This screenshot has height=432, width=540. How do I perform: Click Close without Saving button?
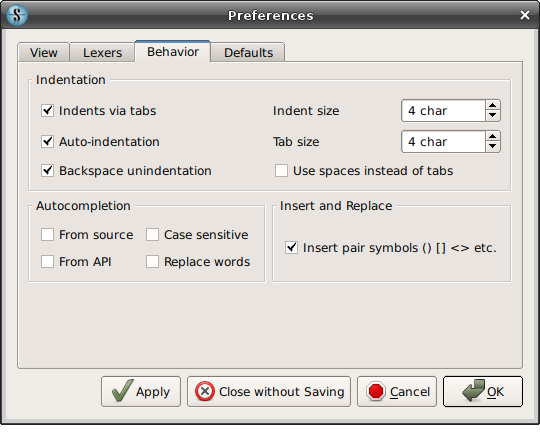(269, 391)
